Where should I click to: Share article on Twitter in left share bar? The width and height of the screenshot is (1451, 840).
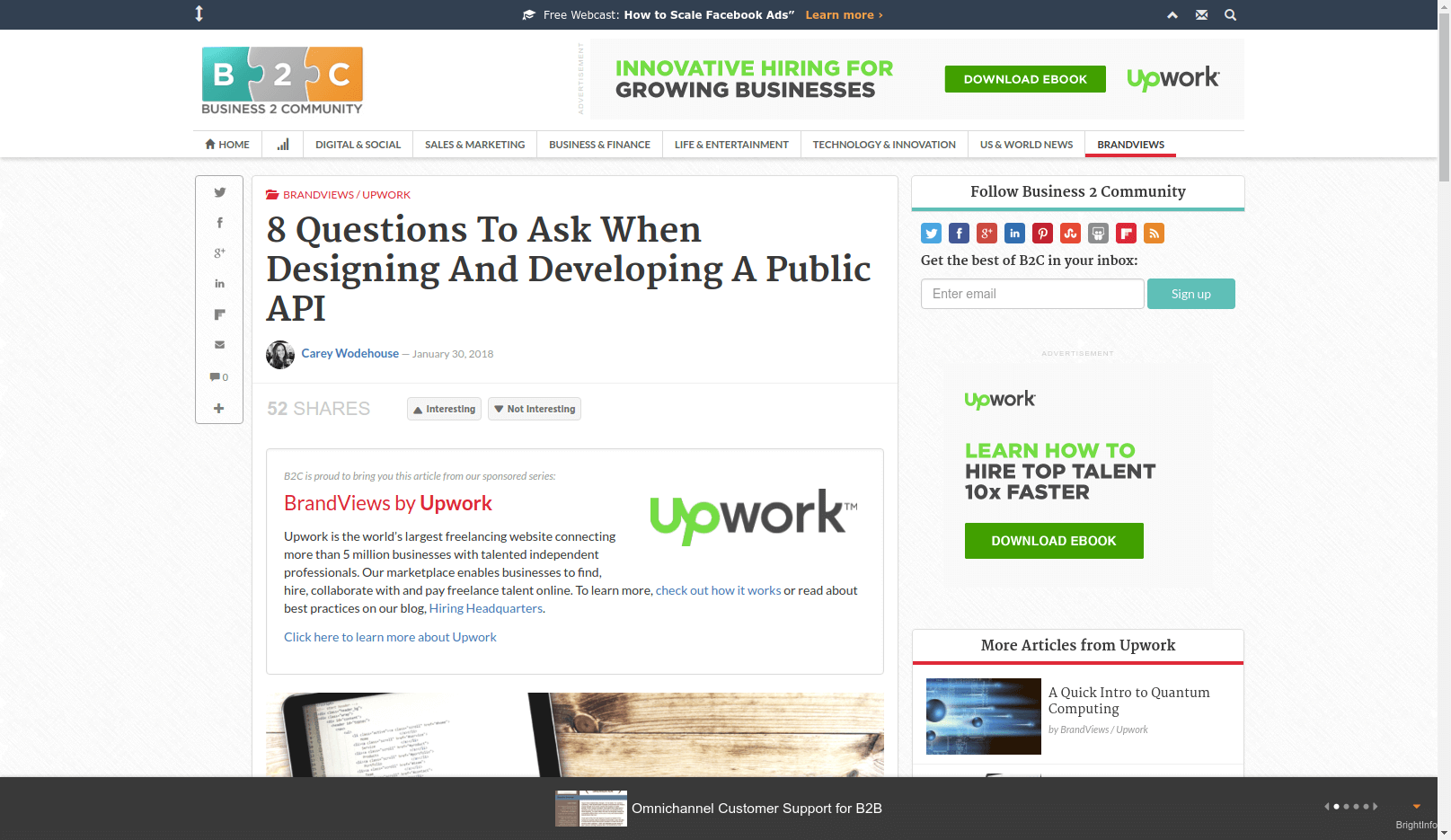pyautogui.click(x=219, y=192)
